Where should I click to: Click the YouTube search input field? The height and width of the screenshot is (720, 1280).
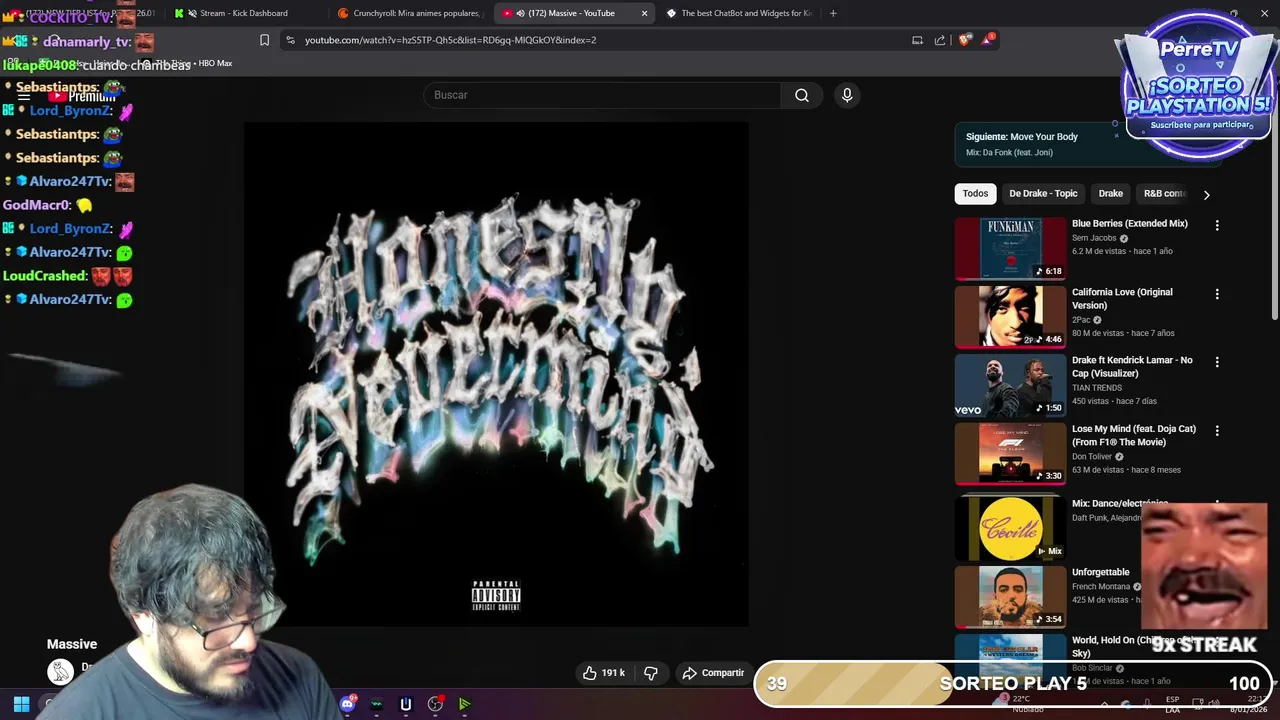pyautogui.click(x=602, y=95)
